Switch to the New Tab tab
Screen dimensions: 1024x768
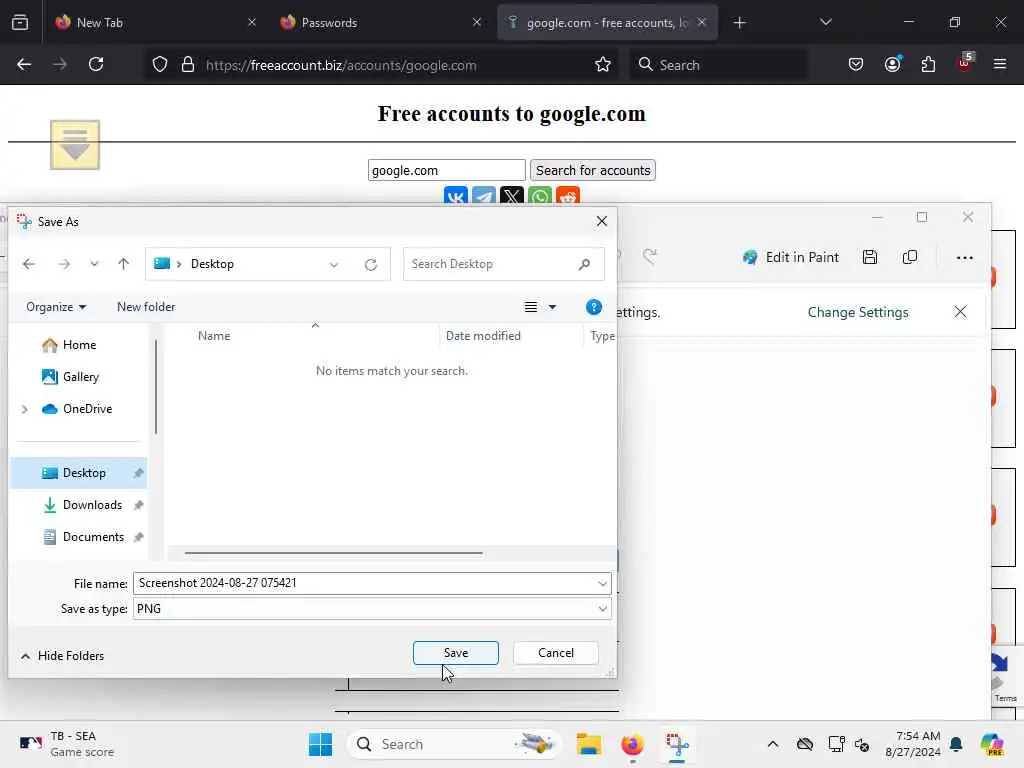tap(155, 22)
